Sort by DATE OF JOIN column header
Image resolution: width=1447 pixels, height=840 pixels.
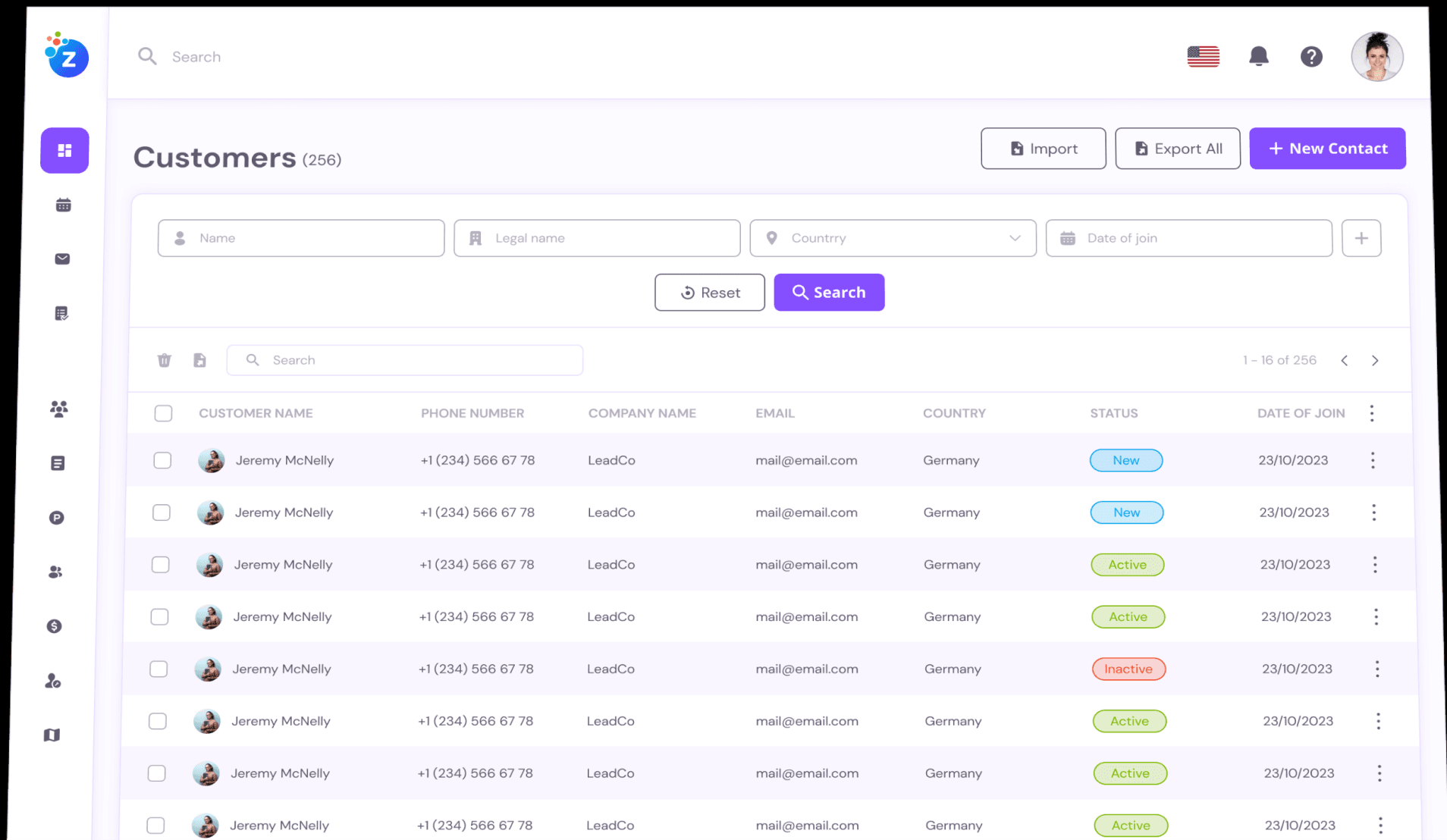tap(1301, 413)
